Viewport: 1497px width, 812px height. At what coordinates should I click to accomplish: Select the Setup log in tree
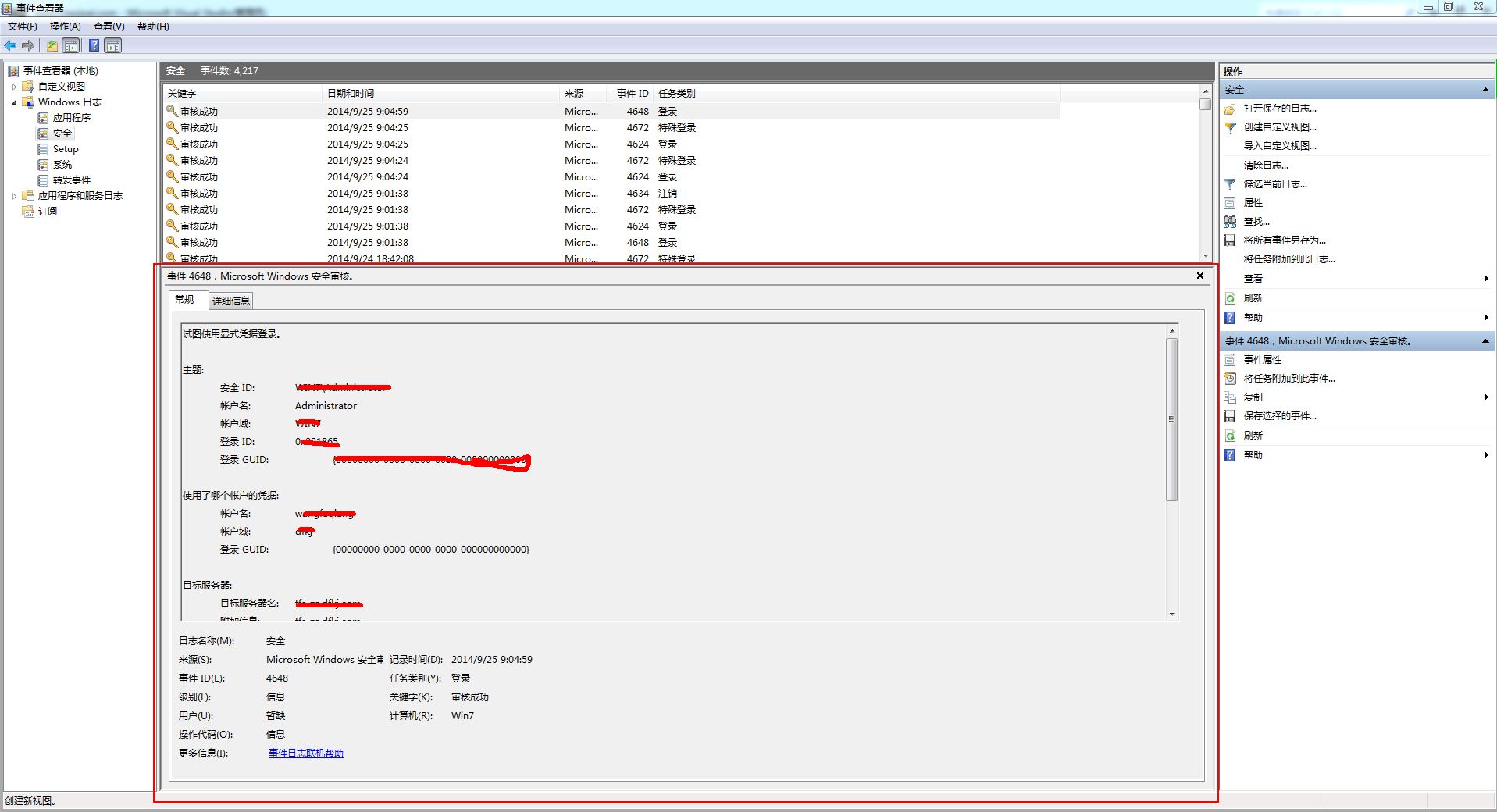click(x=66, y=149)
